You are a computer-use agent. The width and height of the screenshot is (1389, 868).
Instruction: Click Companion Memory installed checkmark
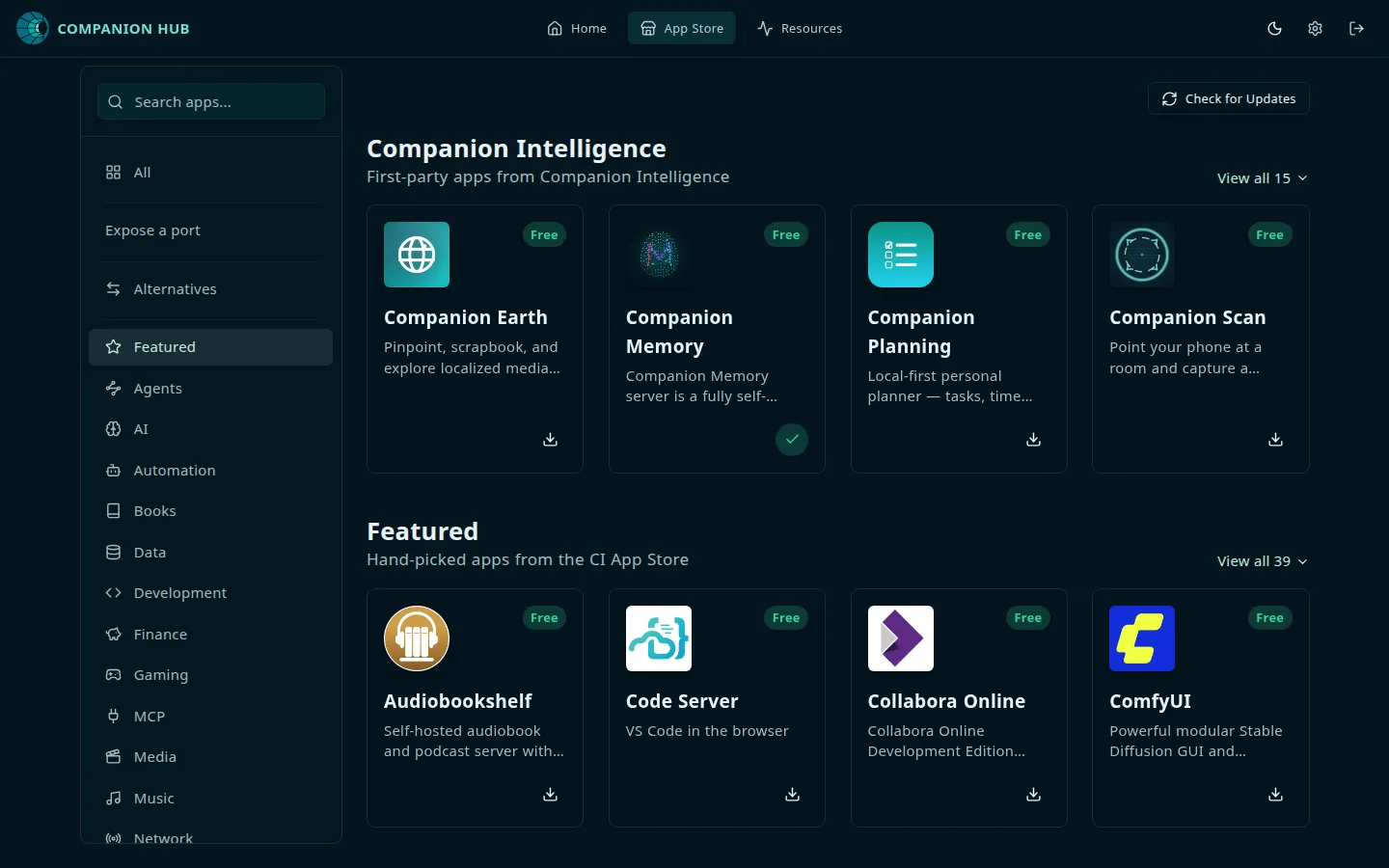point(792,440)
